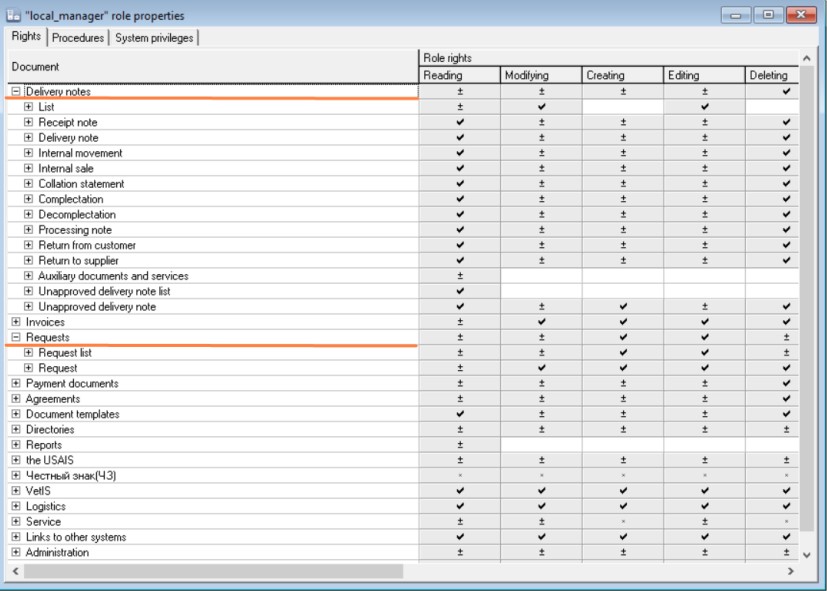827x591 pixels.
Task: Collapse the Delivery notes tree node
Action: [16, 92]
